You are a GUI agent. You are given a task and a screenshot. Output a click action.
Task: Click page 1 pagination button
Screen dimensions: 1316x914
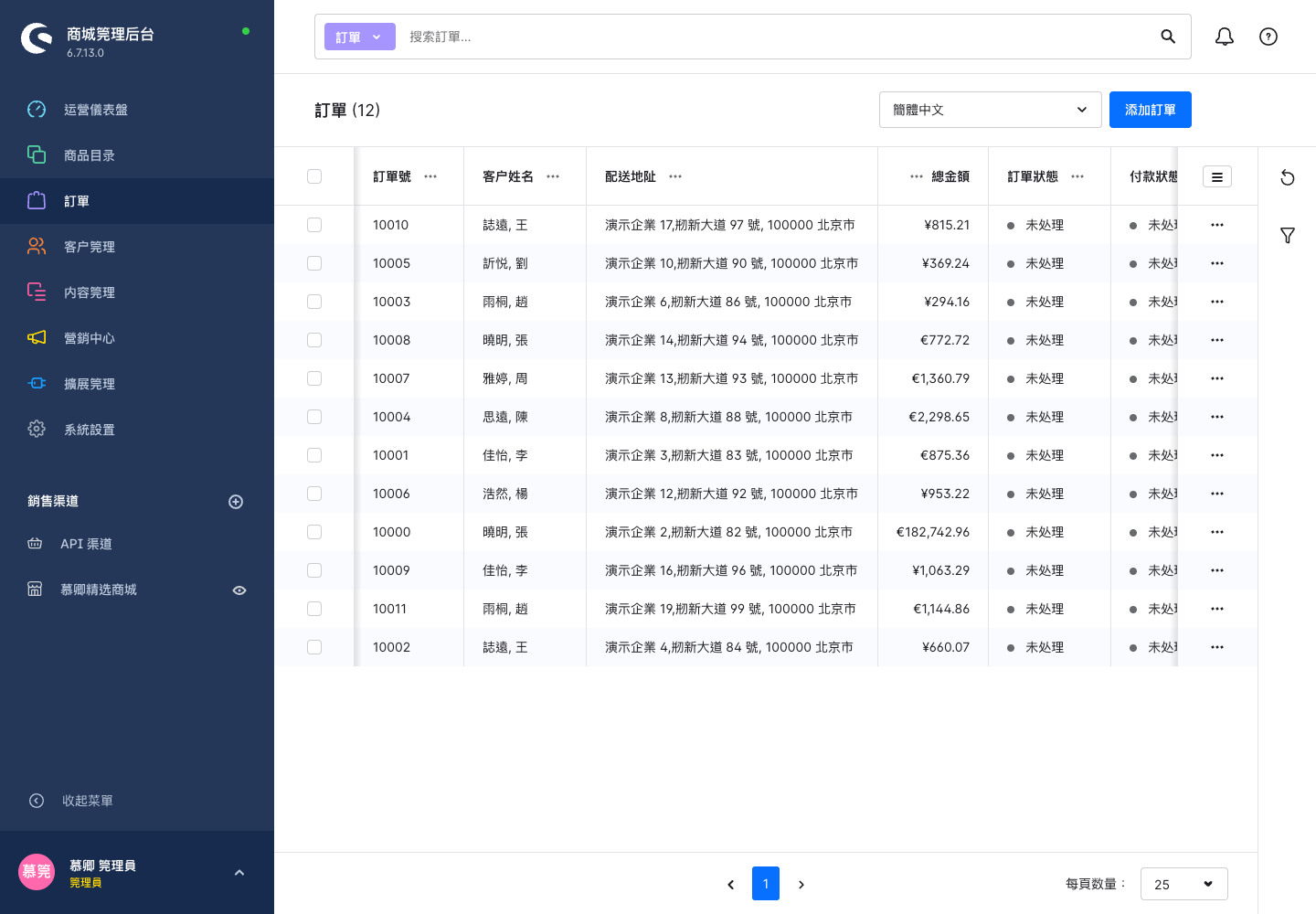click(x=766, y=884)
